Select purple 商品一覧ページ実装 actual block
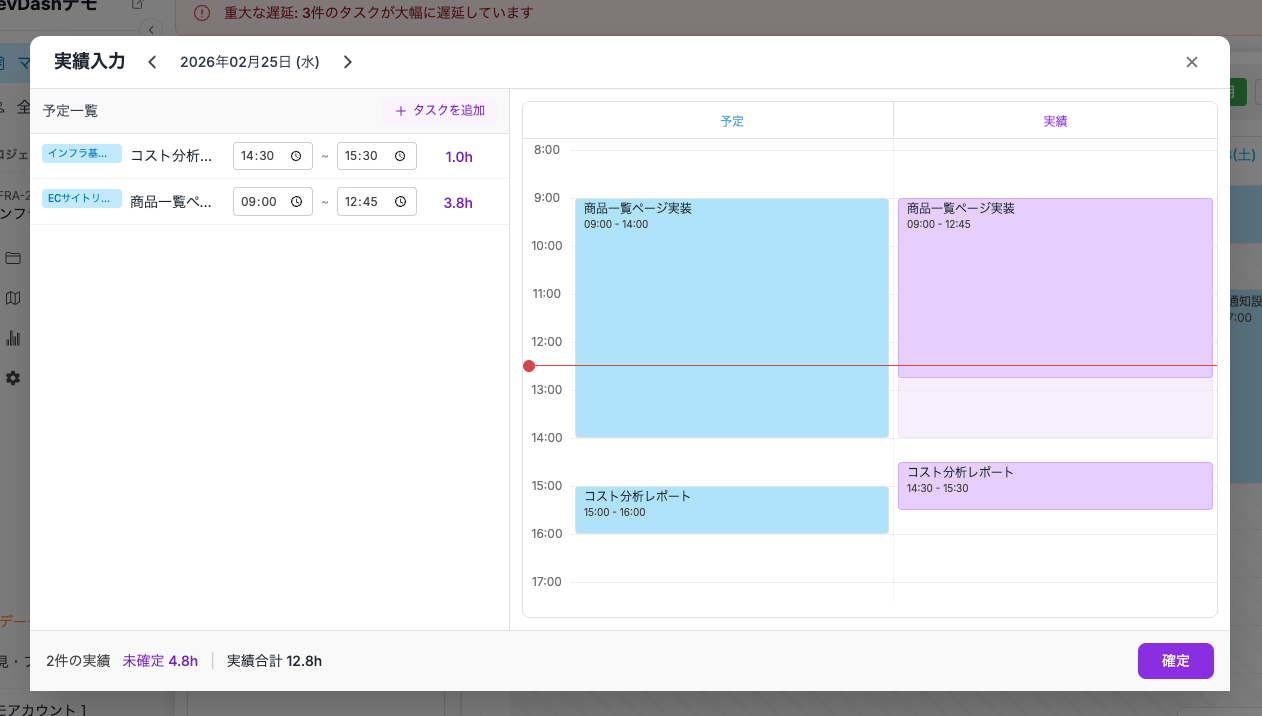The height and width of the screenshot is (716, 1262). point(1055,290)
